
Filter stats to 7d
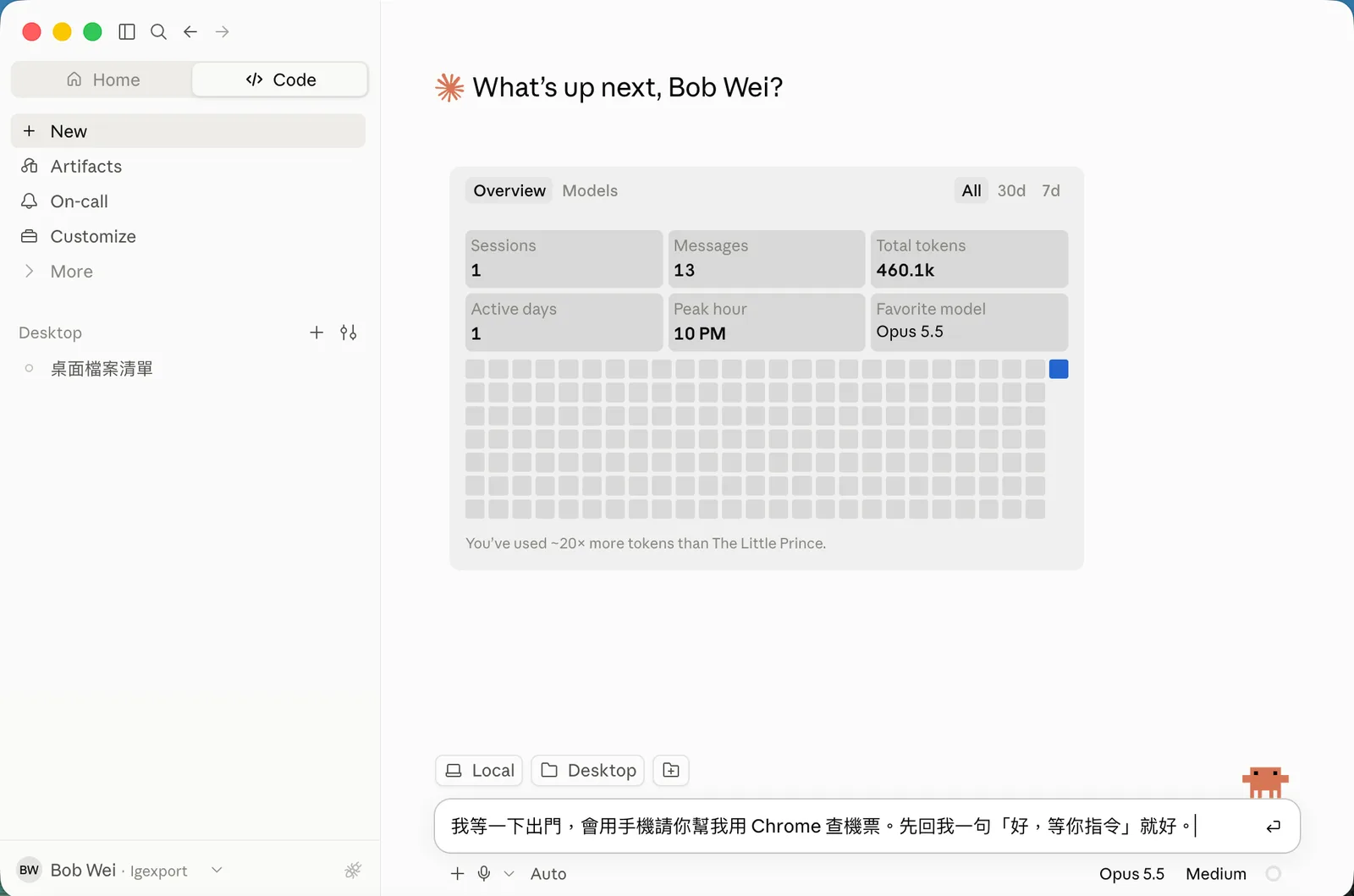coord(1051,190)
